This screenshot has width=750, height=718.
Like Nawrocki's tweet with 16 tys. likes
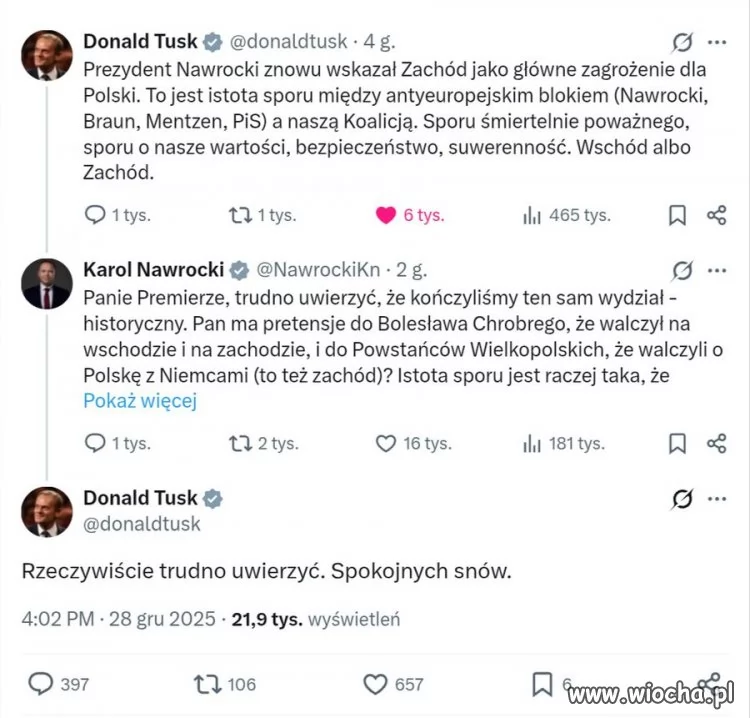tap(385, 443)
